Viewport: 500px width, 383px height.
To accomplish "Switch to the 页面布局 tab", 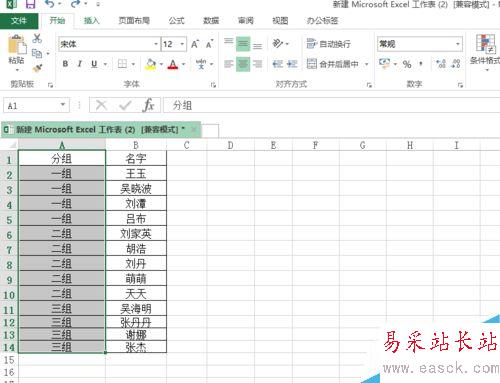I will (x=134, y=21).
